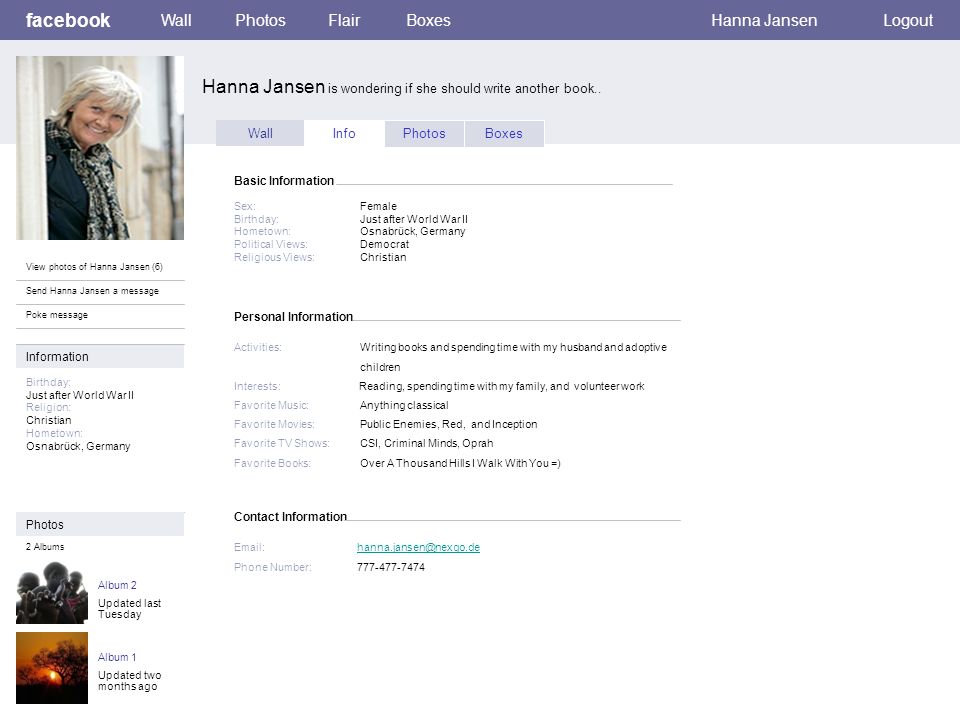Click the Information sidebar header
The width and height of the screenshot is (960, 720).
pos(100,356)
